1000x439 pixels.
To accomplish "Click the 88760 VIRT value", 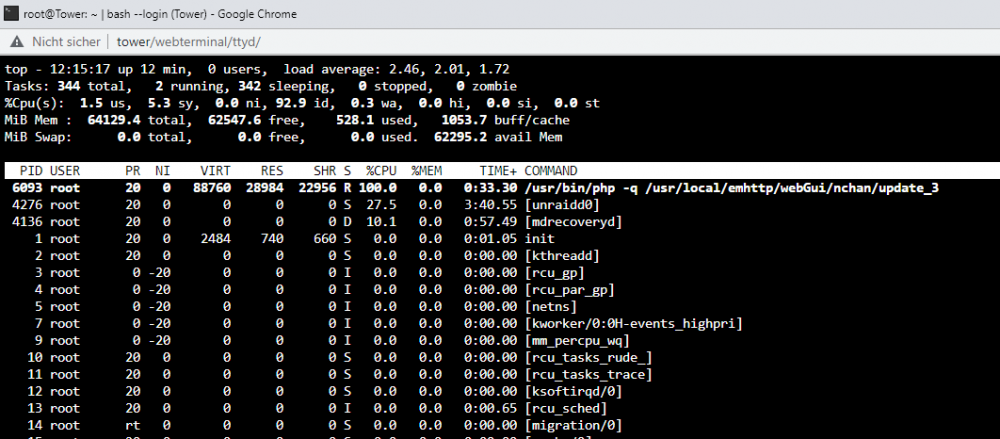I will (212, 188).
